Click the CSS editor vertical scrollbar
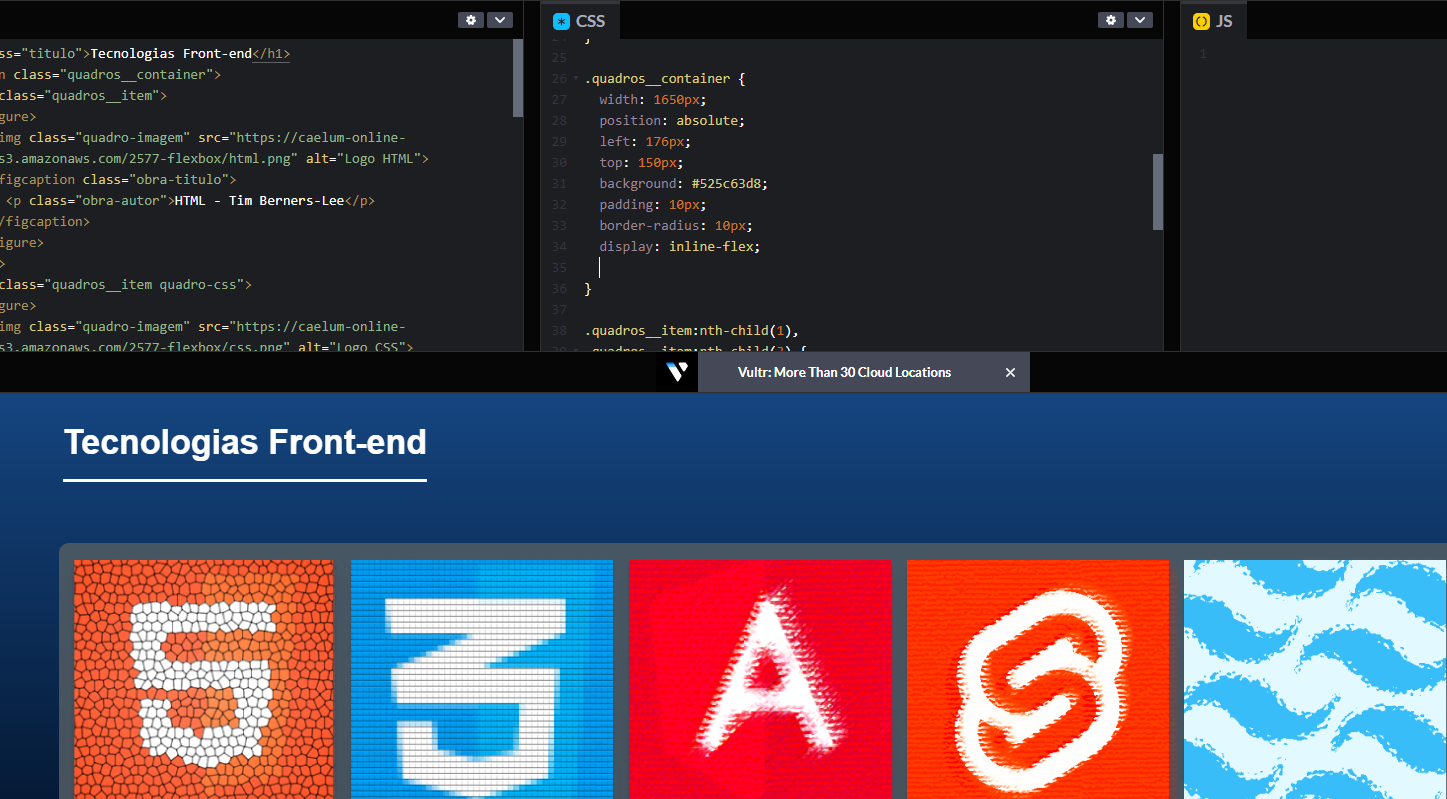Image resolution: width=1447 pixels, height=799 pixels. click(x=1158, y=192)
